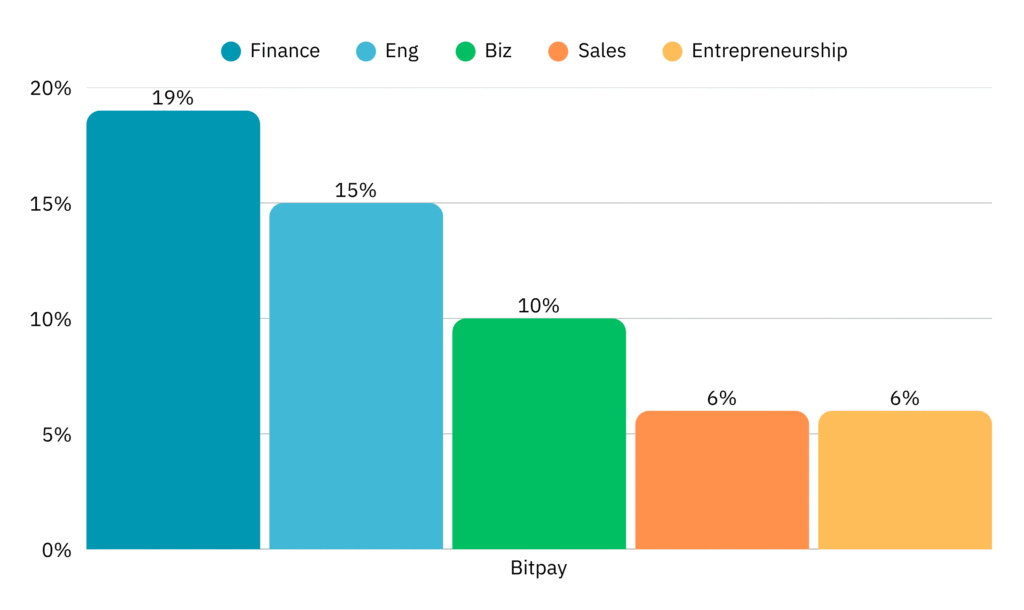Click the Finance legend color dot
The height and width of the screenshot is (610, 1024).
click(x=231, y=51)
